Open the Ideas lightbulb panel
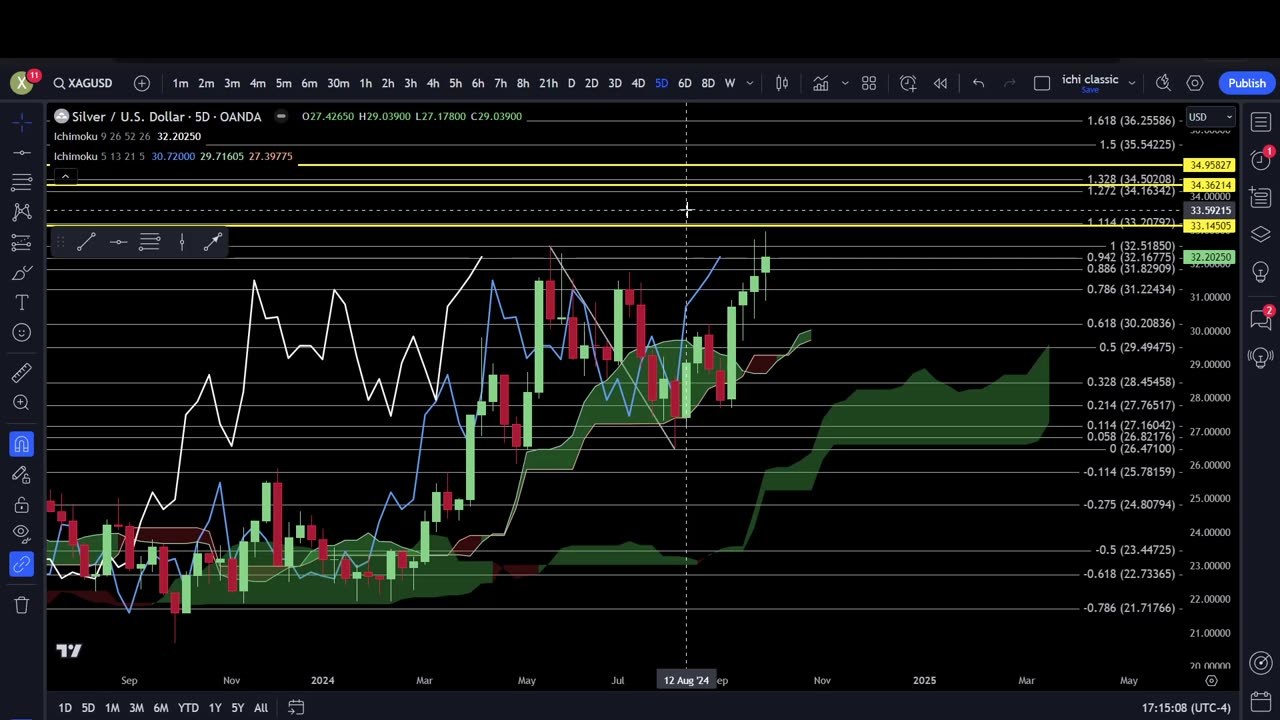Screen dimensions: 1280x720 pyautogui.click(x=1260, y=273)
